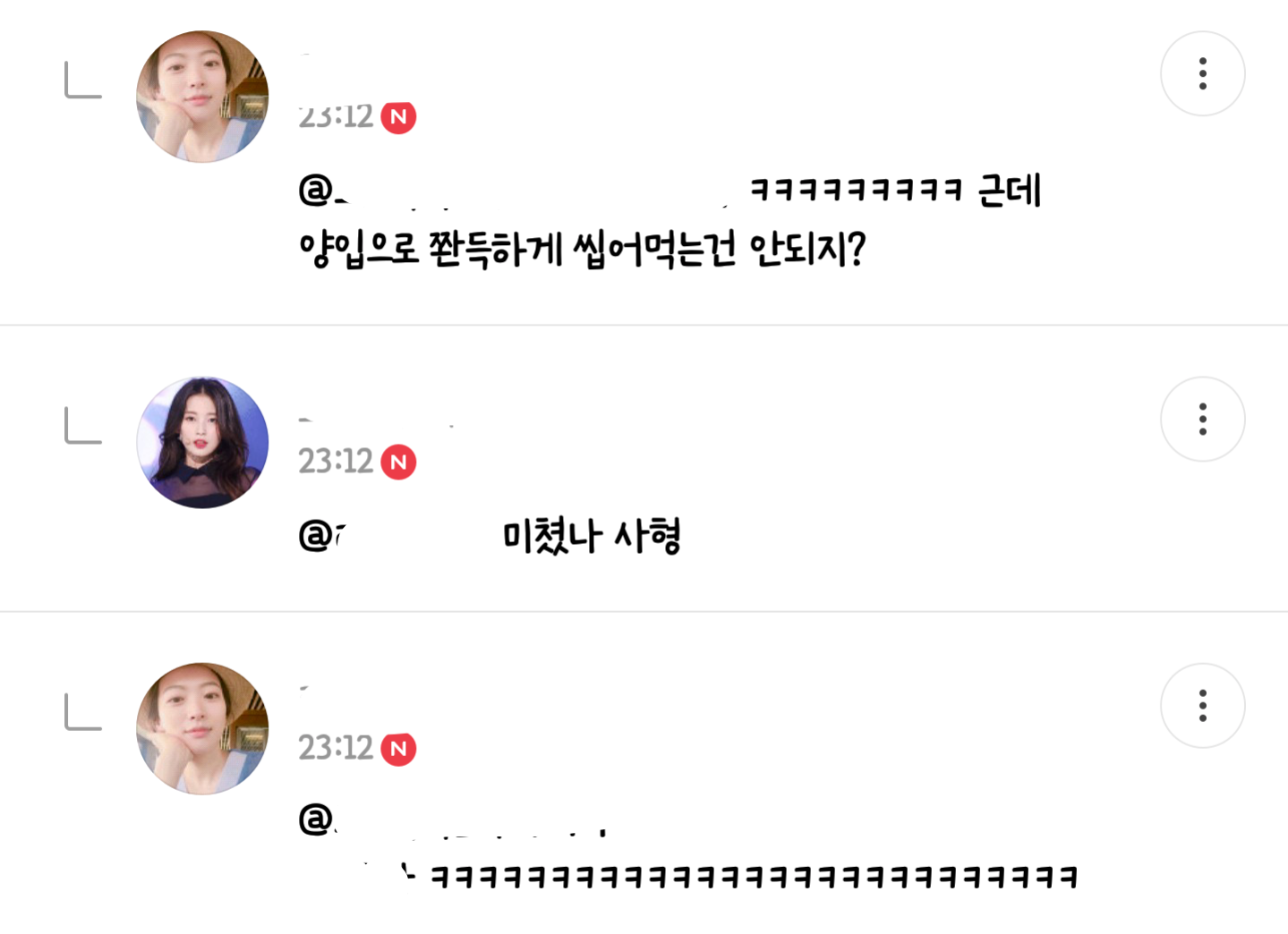
Task: Click the 23:12 timestamp on 미쳤나 사형 comment
Action: tap(336, 462)
